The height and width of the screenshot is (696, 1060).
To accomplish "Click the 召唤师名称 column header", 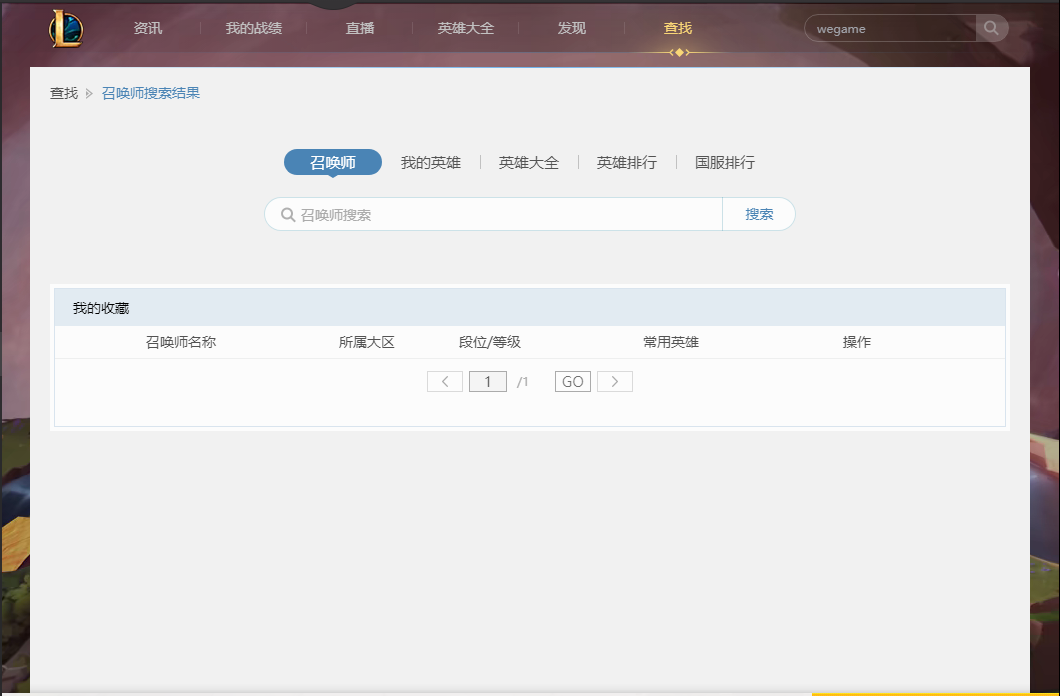I will 180,342.
